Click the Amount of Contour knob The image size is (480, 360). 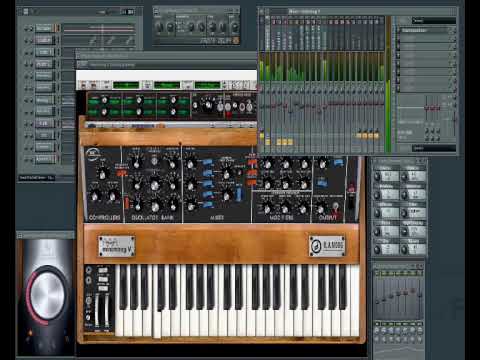(304, 164)
